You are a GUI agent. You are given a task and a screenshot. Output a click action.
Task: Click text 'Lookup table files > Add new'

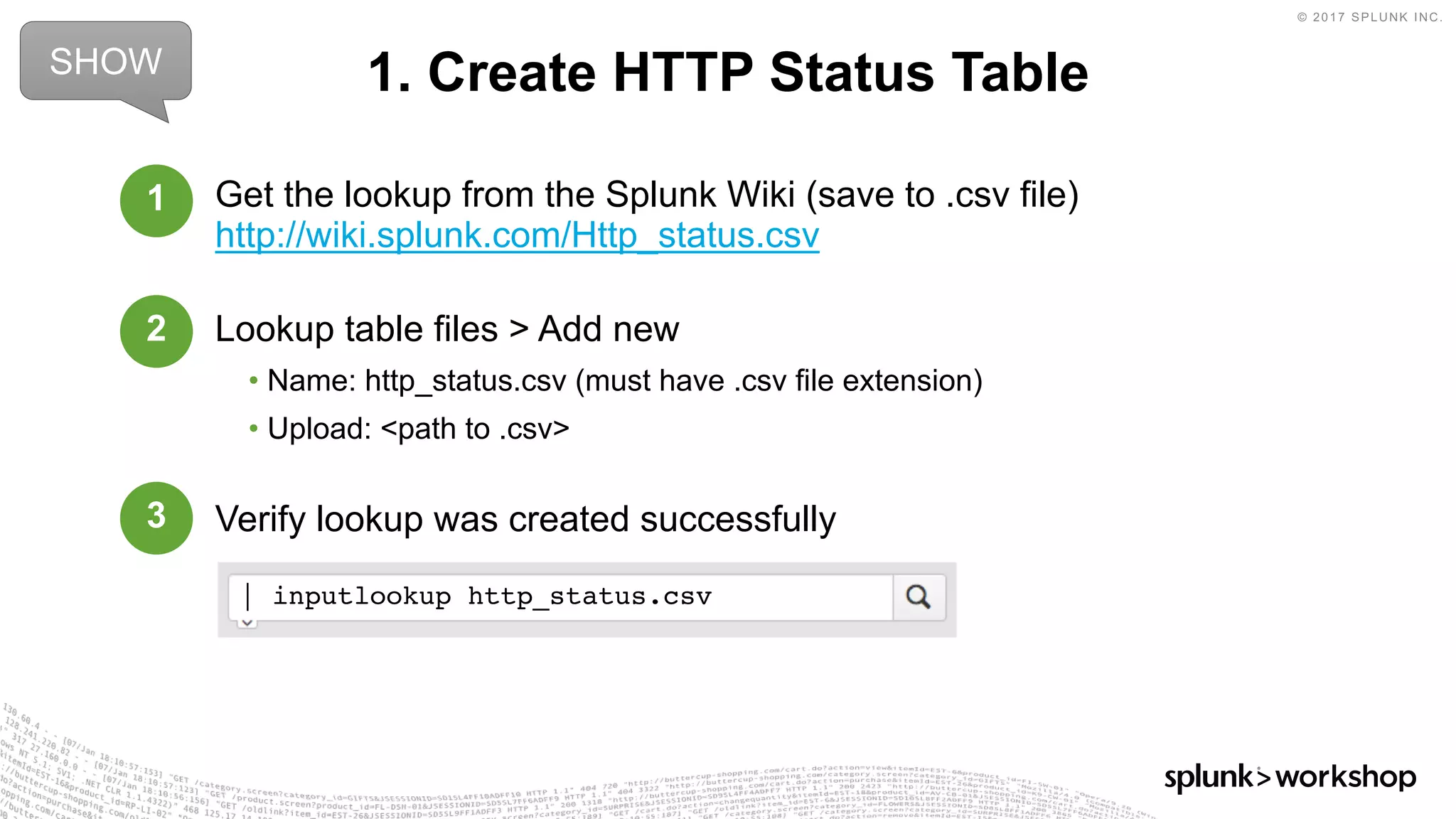click(447, 329)
